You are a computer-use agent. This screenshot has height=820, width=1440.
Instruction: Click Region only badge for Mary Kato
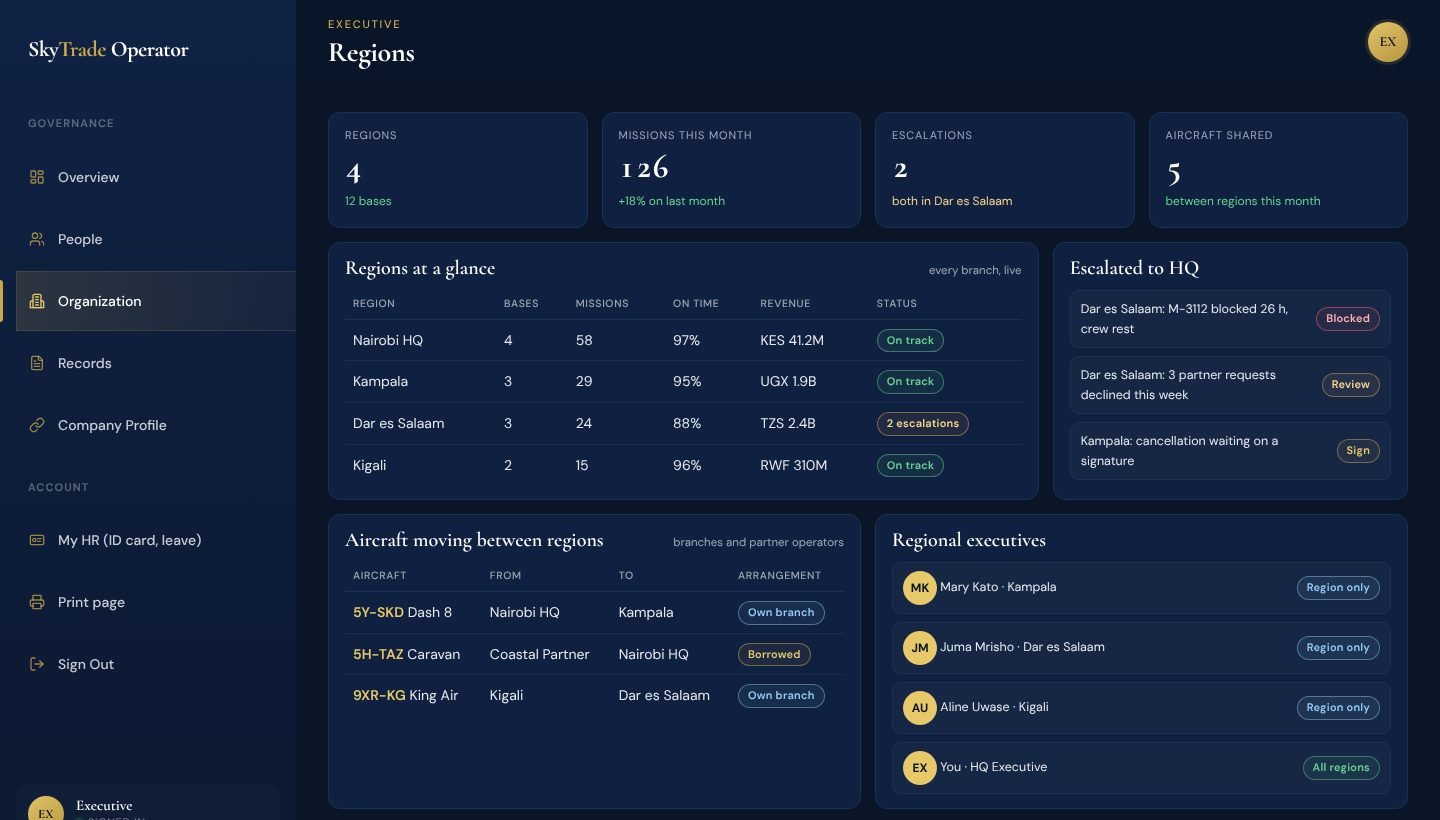(1338, 588)
